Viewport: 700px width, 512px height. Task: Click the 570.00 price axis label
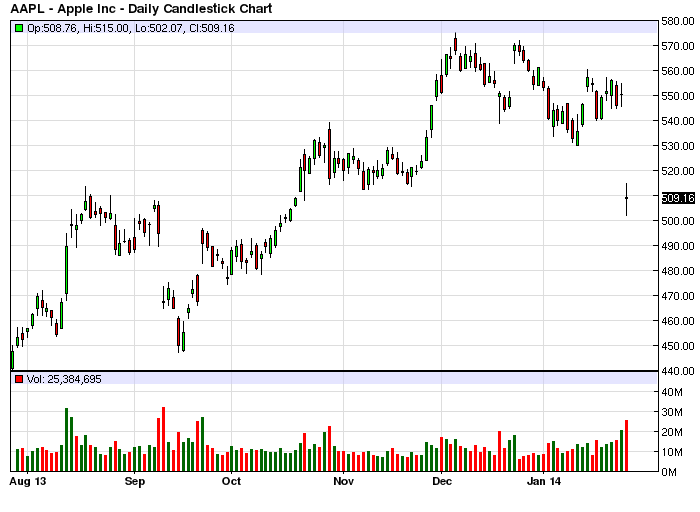pyautogui.click(x=678, y=46)
